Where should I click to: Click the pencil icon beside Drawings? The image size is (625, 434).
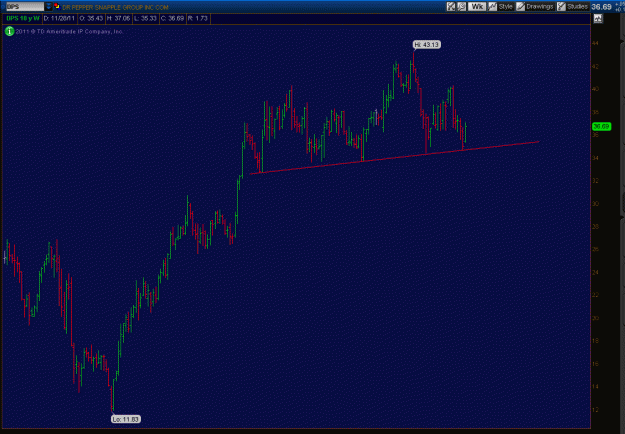pos(520,6)
